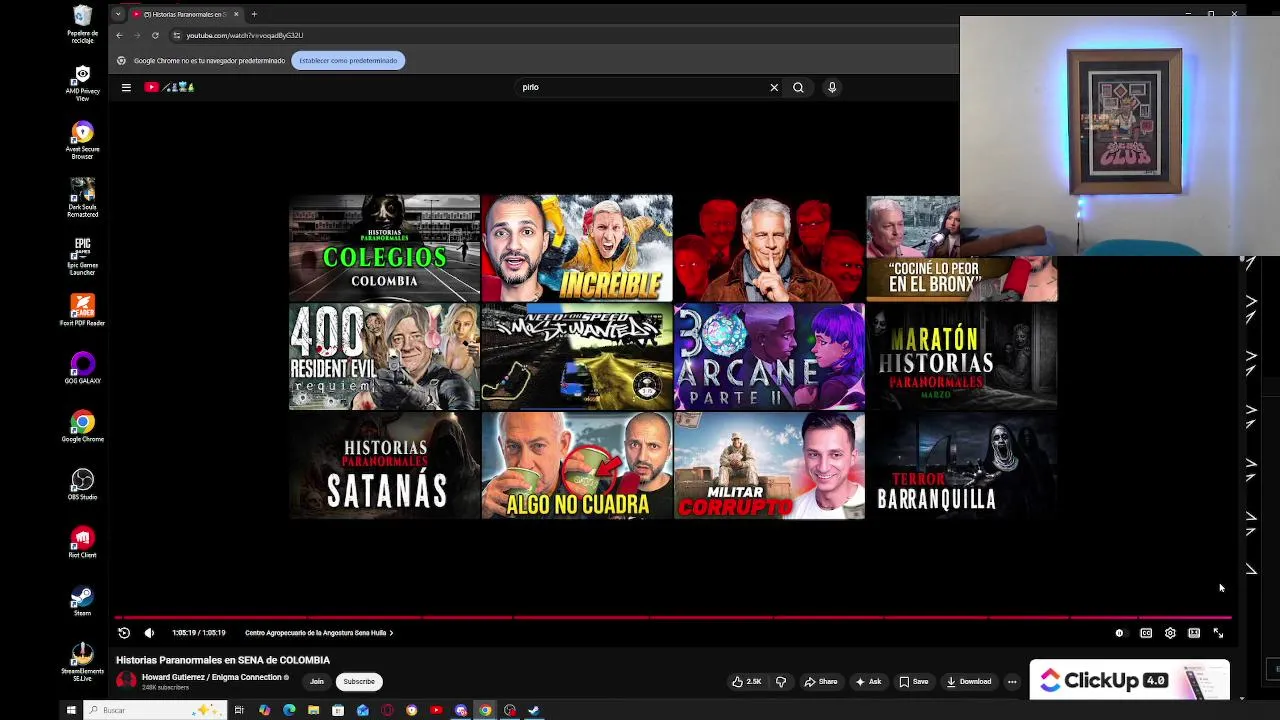This screenshot has height=720, width=1280.
Task: Open Steam desktop shortcut
Action: pyautogui.click(x=82, y=601)
